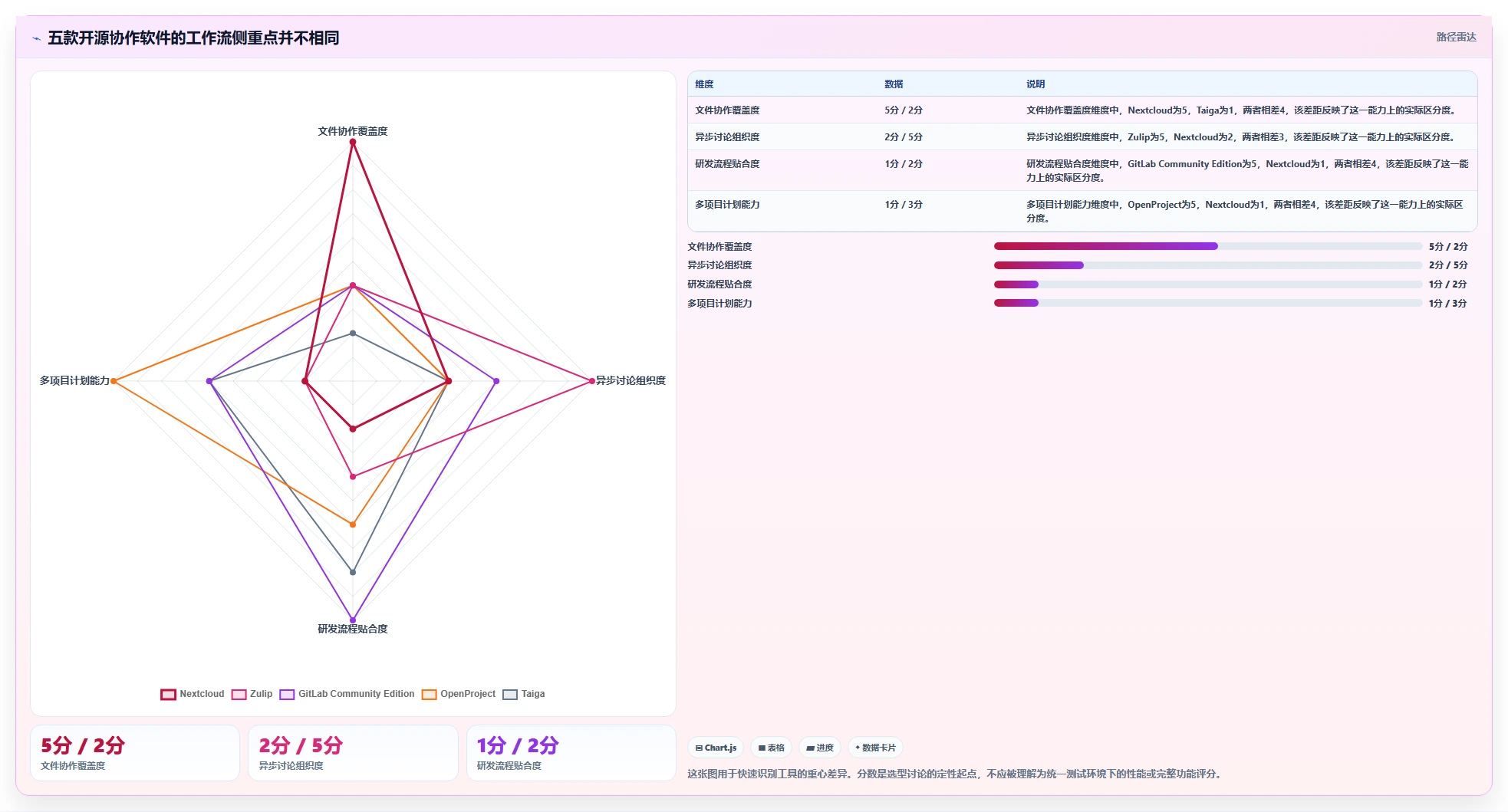Viewport: 1508px width, 812px height.
Task: Click the 进度 chip
Action: 820,748
